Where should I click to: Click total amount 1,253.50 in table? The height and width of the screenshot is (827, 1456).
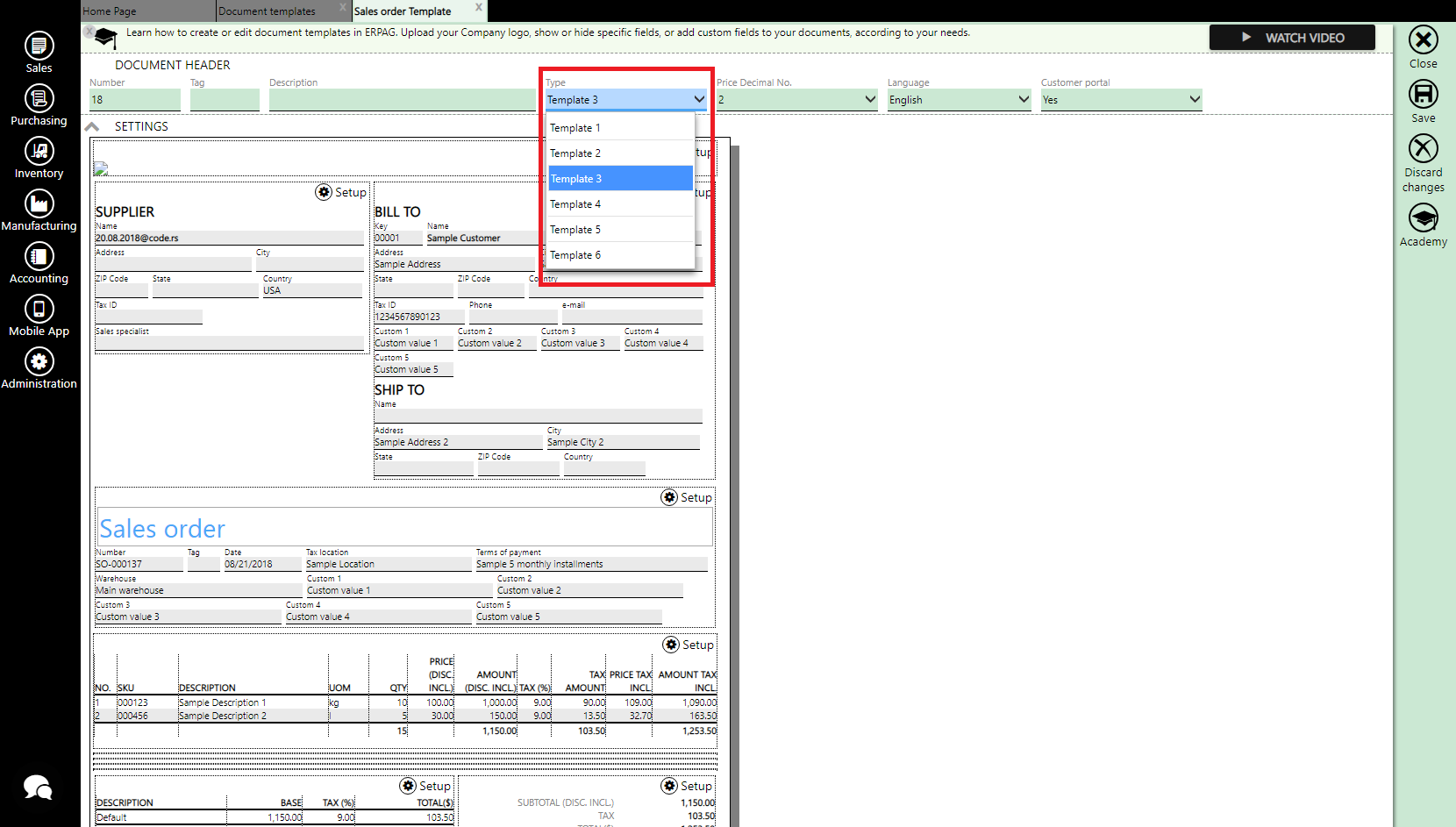pos(699,731)
